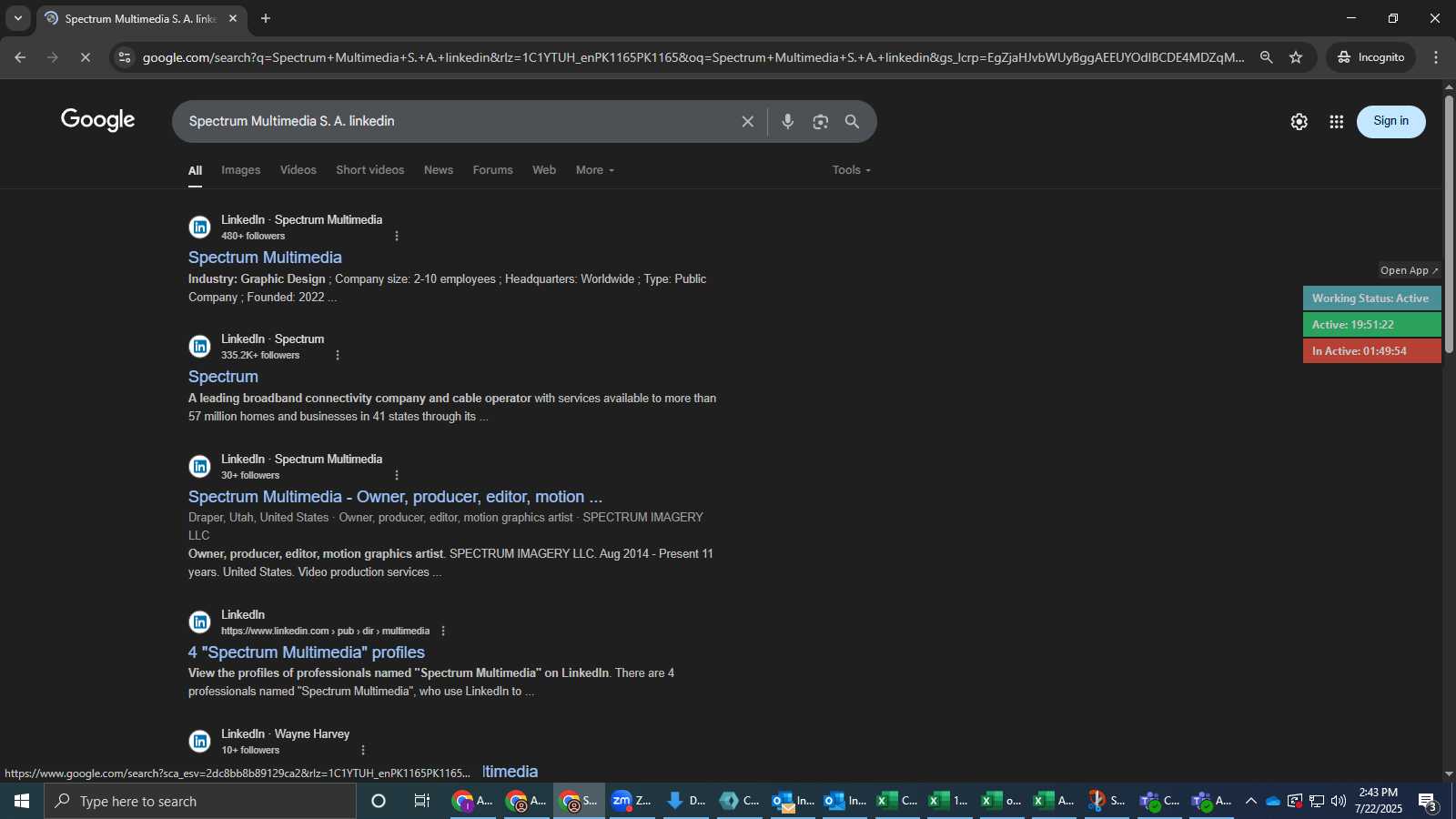Click the browser address bar URL
The height and width of the screenshot is (819, 1456).
tap(693, 57)
